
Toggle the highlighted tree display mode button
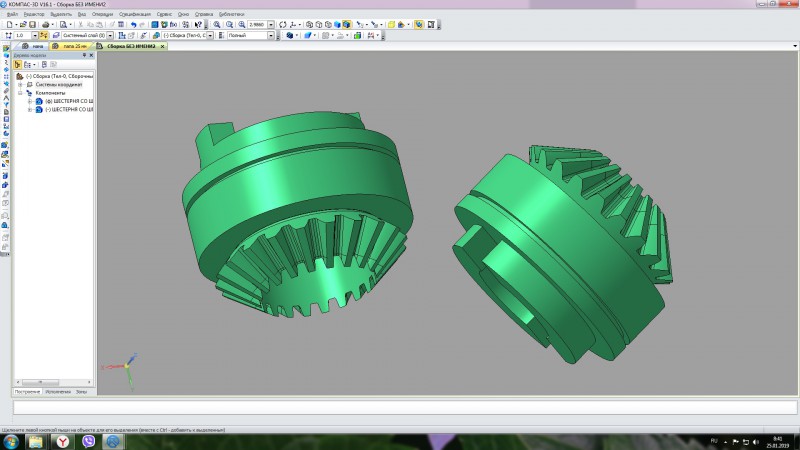[x=18, y=65]
